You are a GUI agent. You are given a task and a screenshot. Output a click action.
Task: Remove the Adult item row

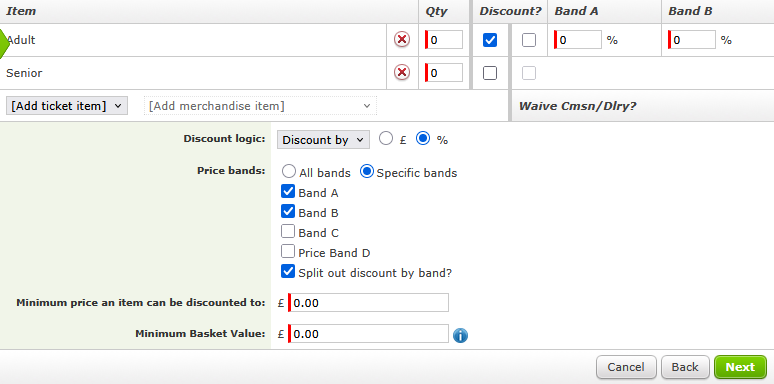402,39
